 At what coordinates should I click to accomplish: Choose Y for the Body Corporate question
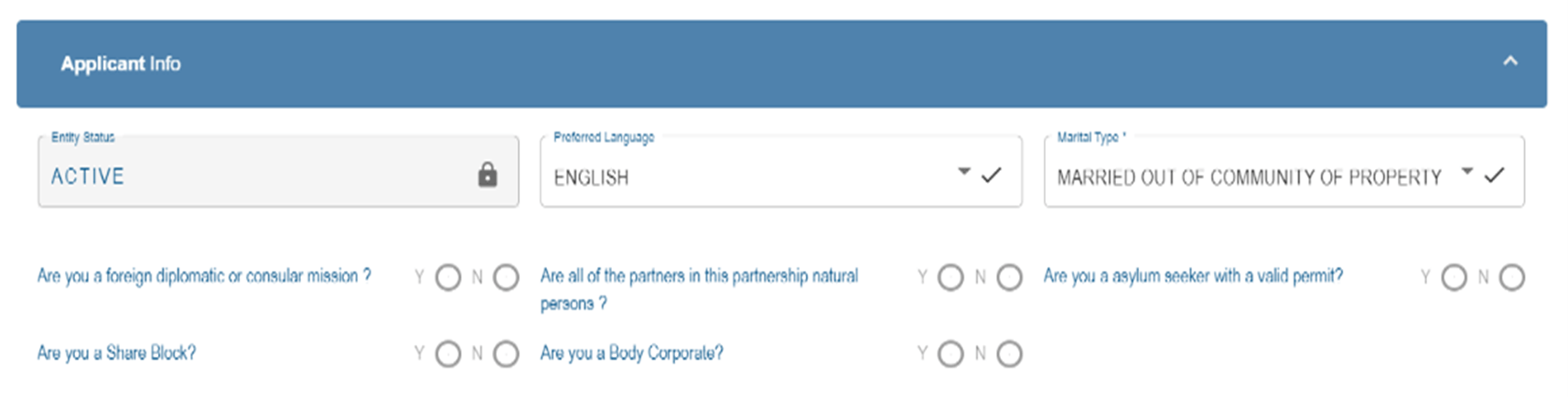950,354
